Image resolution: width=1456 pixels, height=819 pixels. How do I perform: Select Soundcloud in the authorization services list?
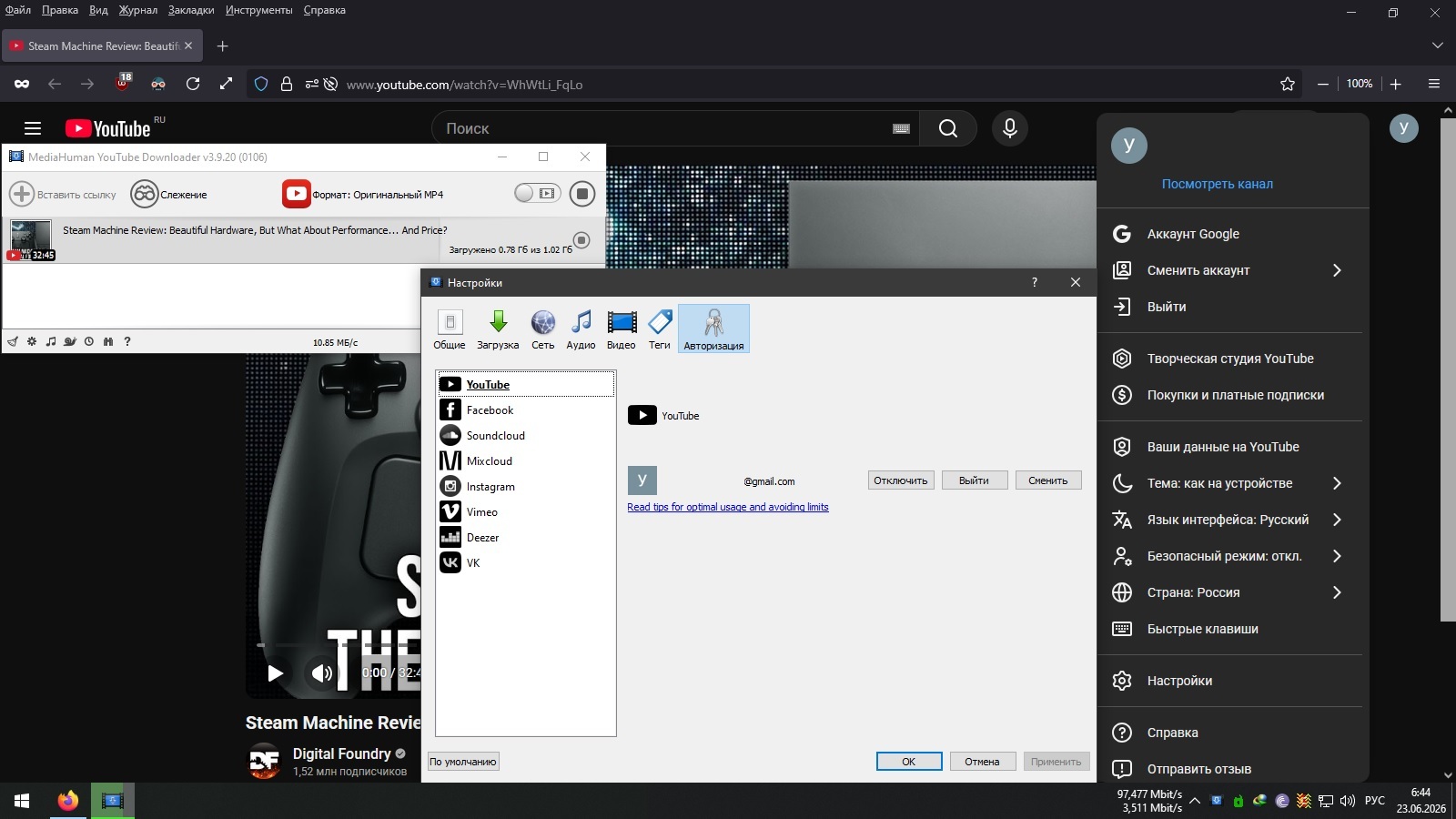coord(526,436)
